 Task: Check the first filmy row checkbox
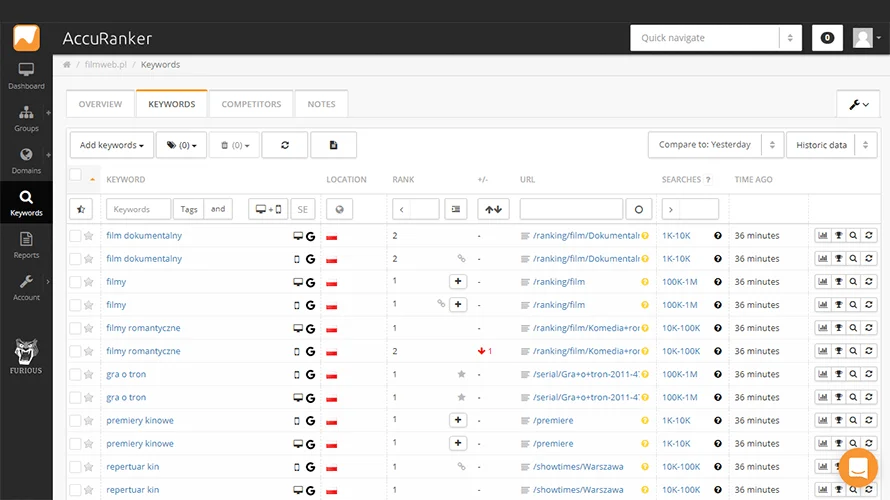click(75, 282)
